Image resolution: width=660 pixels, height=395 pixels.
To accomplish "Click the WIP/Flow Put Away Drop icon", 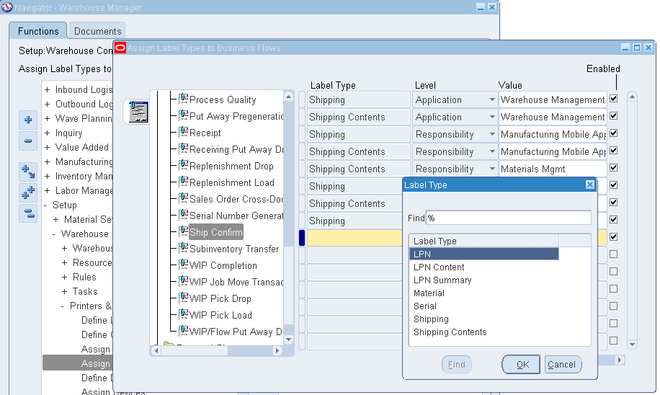I will (x=183, y=331).
